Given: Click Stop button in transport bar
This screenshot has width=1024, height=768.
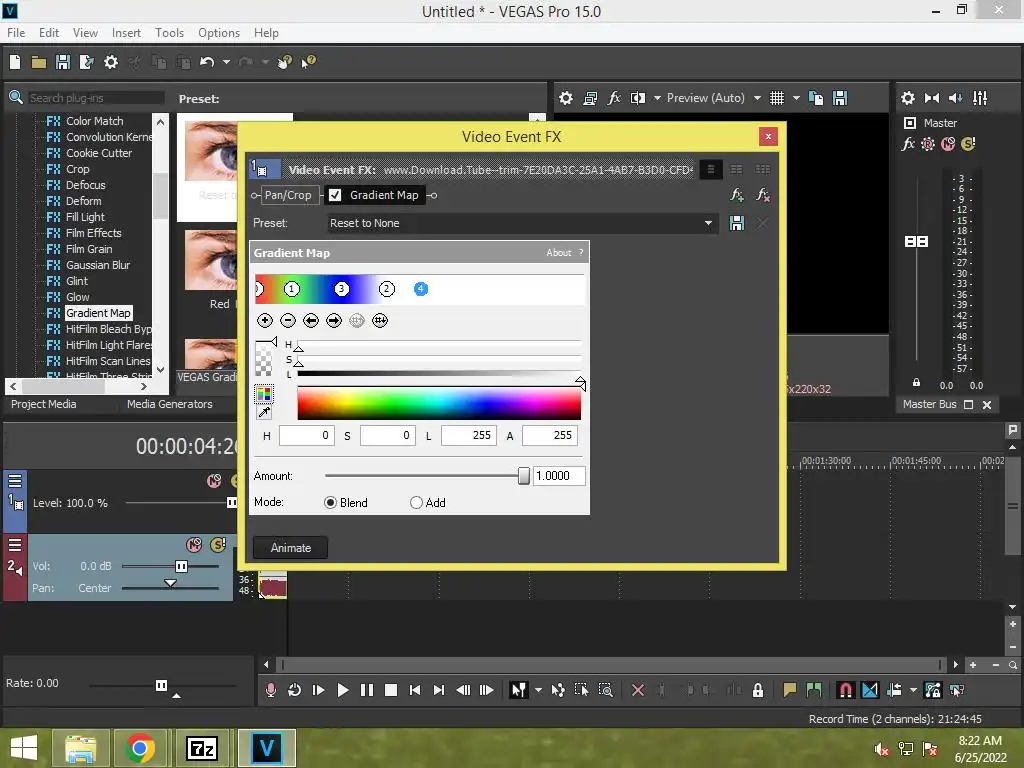Looking at the screenshot, I should (x=391, y=690).
